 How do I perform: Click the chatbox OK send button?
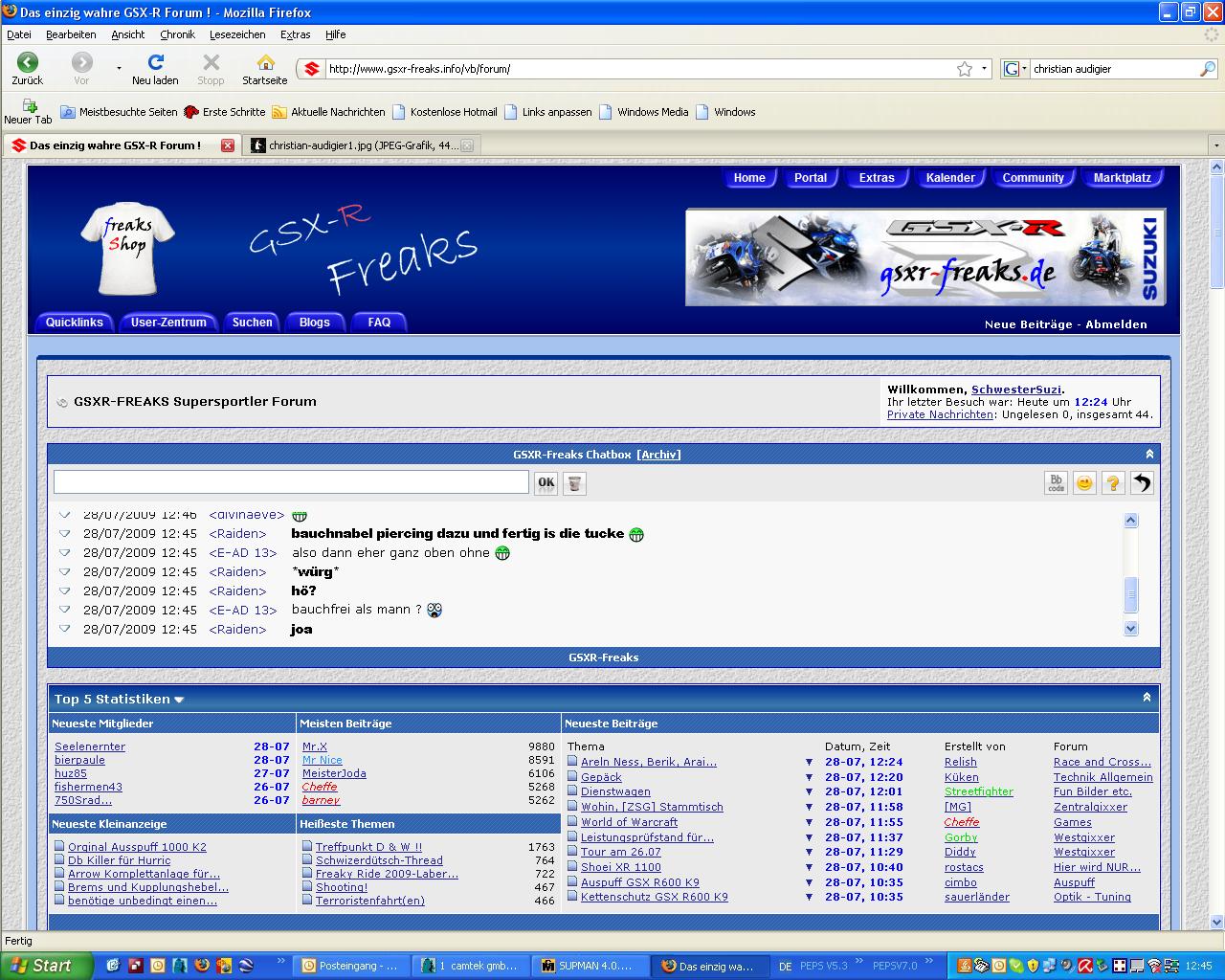point(546,483)
